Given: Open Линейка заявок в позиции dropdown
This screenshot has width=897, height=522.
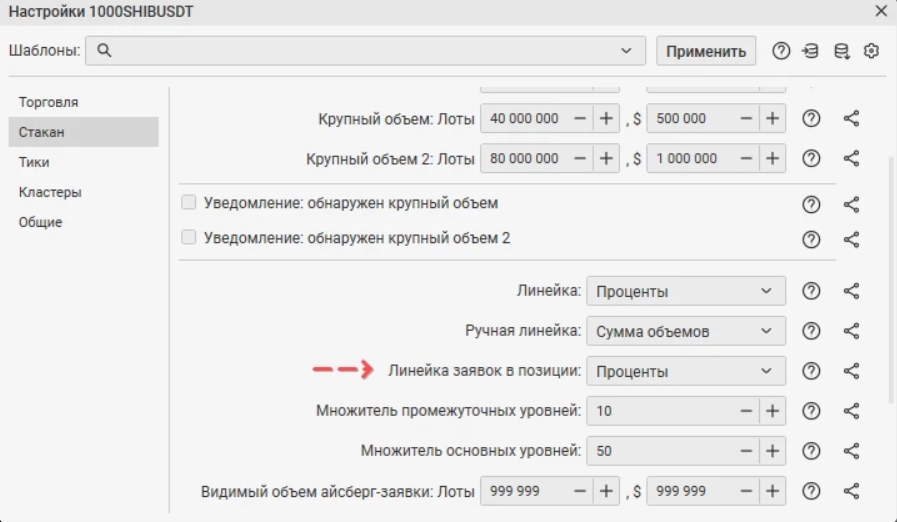Looking at the screenshot, I should [686, 371].
